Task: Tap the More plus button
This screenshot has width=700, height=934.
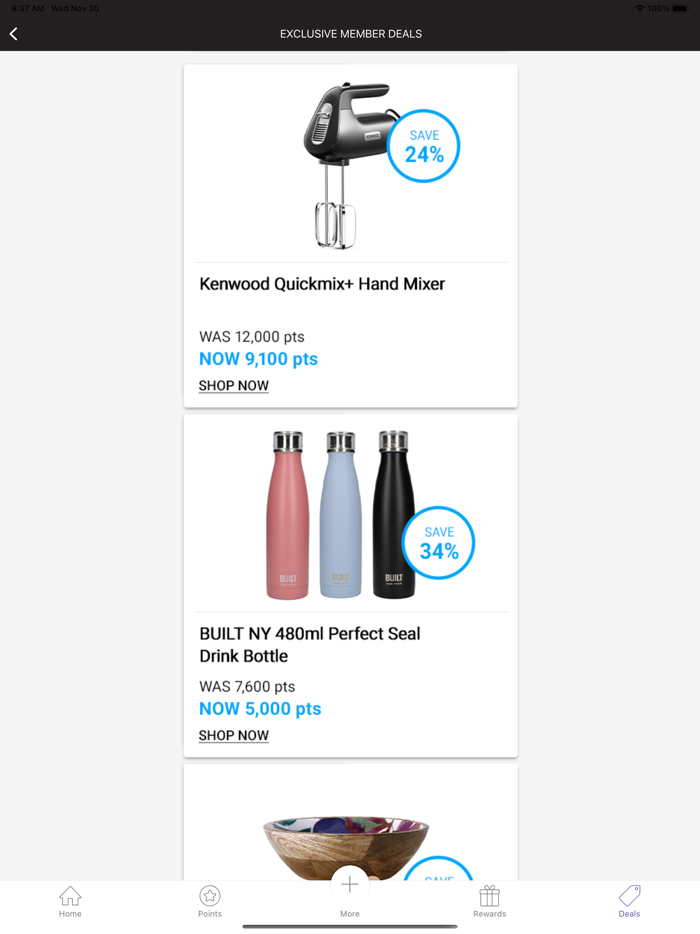Action: [349, 884]
